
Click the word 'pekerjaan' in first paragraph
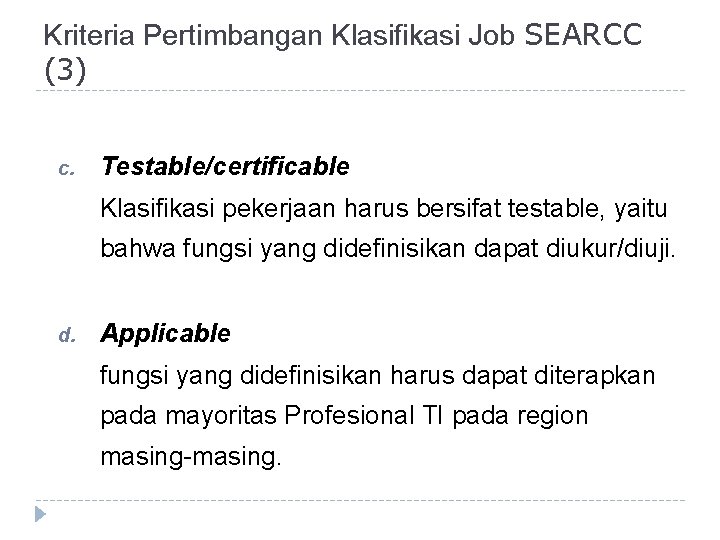pos(279,209)
